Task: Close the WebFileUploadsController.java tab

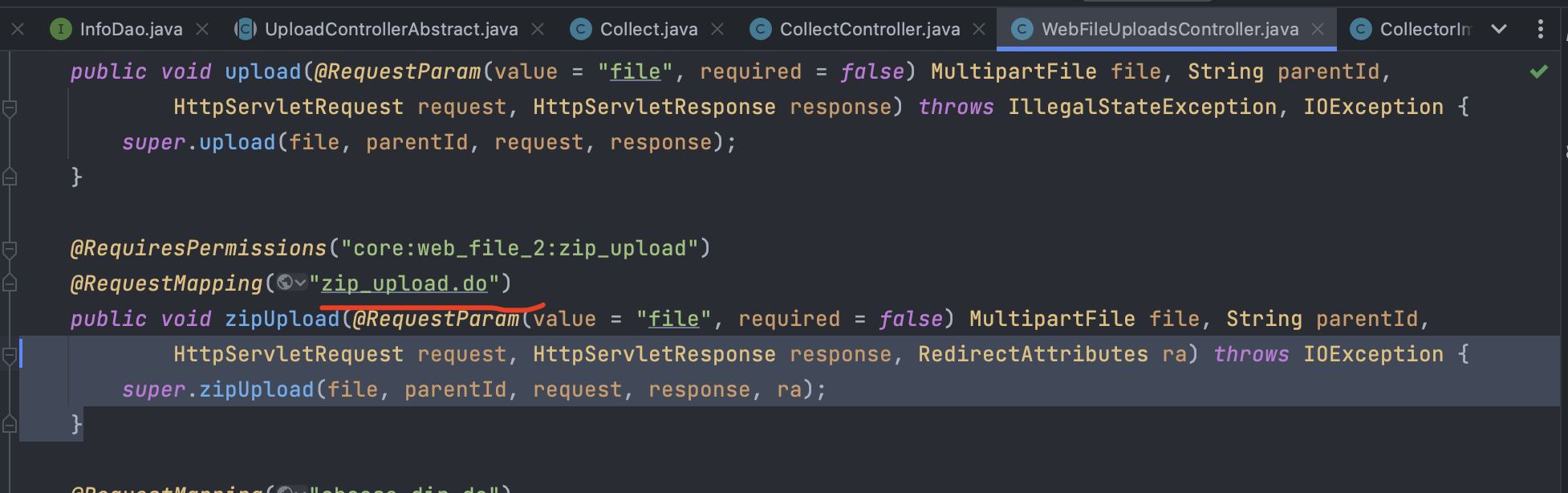Action: 1318,30
